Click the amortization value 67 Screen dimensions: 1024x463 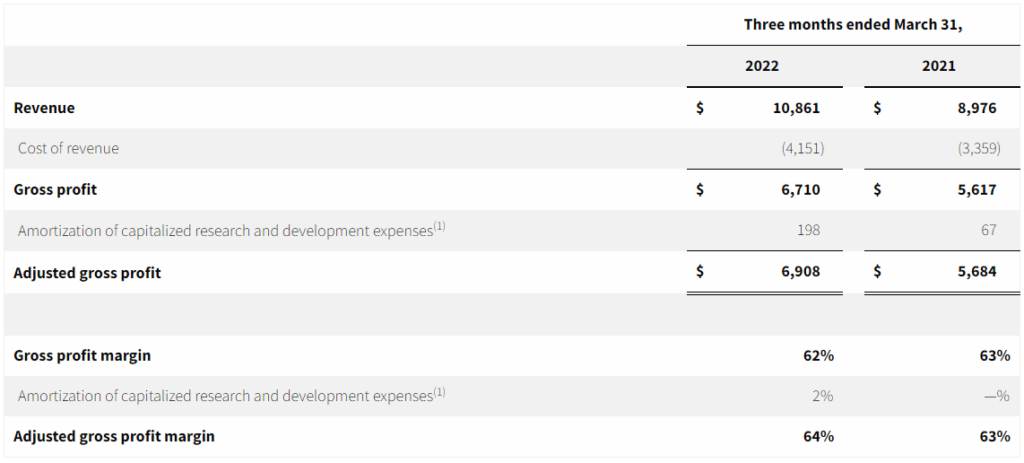click(x=988, y=230)
